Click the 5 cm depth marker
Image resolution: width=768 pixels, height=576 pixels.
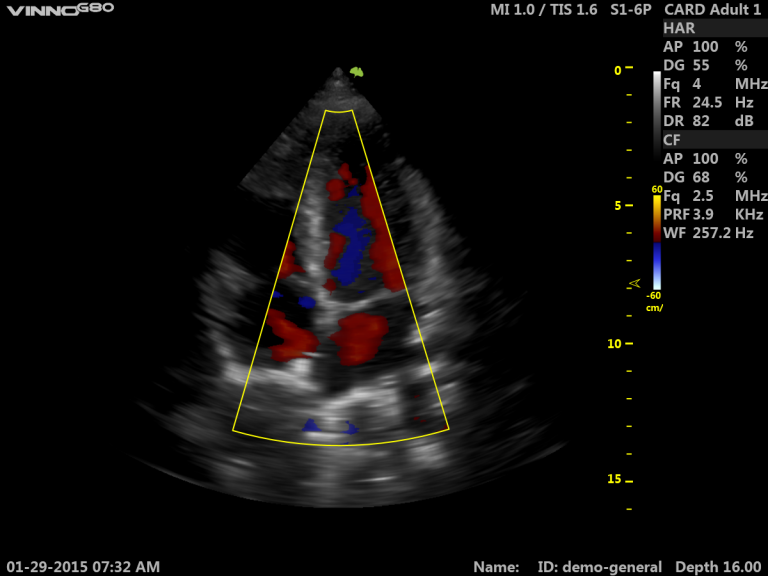pos(618,206)
